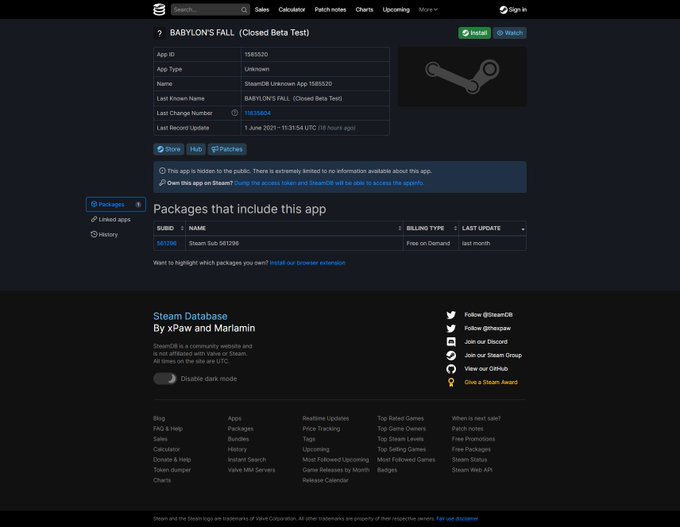Click Install our browser extension link
680x527 pixels.
(307, 263)
